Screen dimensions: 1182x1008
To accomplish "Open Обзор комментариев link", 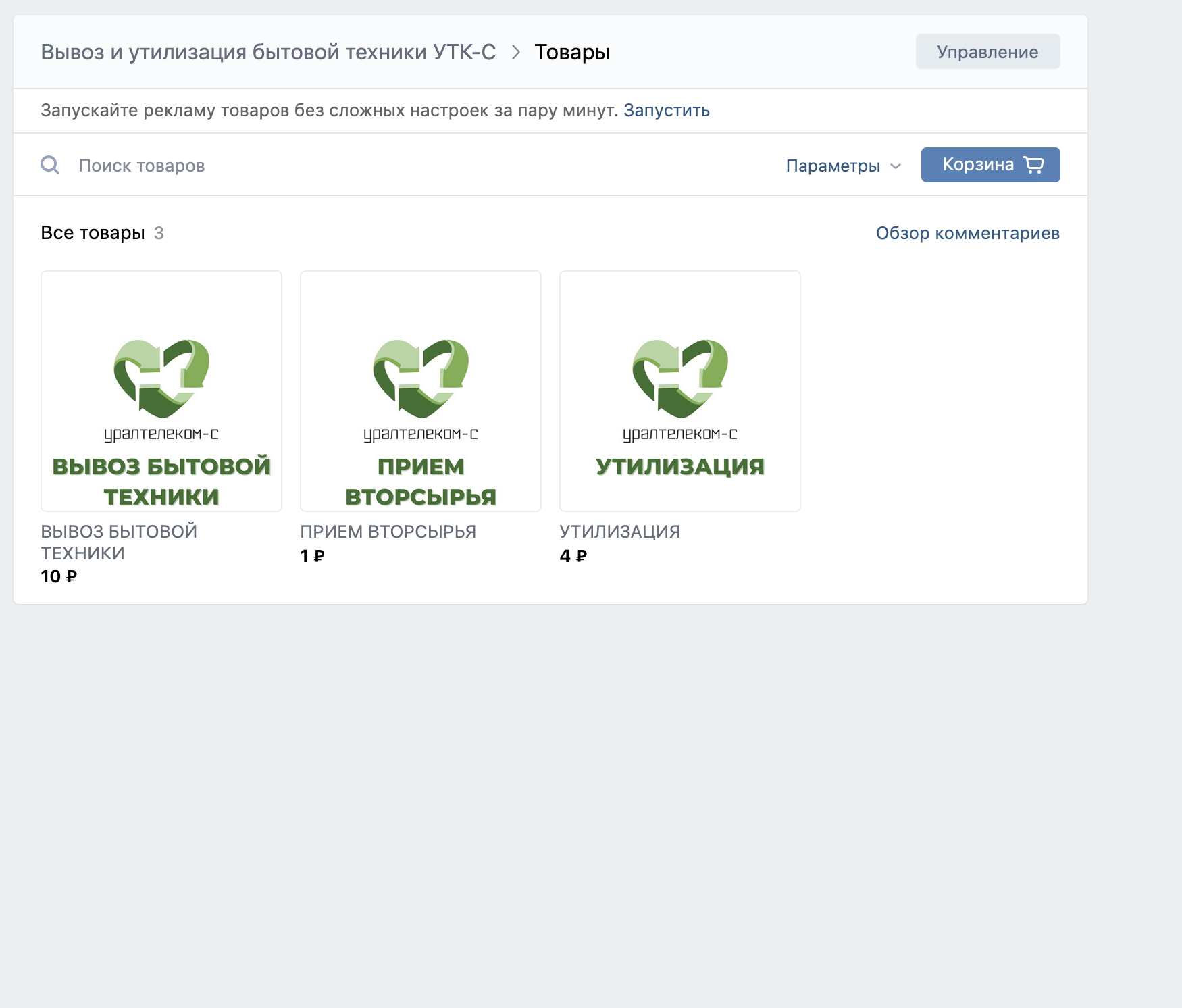I will coord(967,233).
